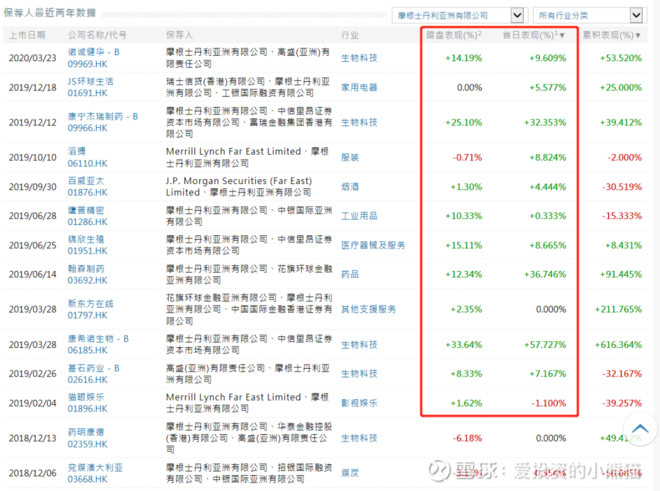Image resolution: width=660 pixels, height=491 pixels.
Task: Open industry link 药品
Action: 350,275
